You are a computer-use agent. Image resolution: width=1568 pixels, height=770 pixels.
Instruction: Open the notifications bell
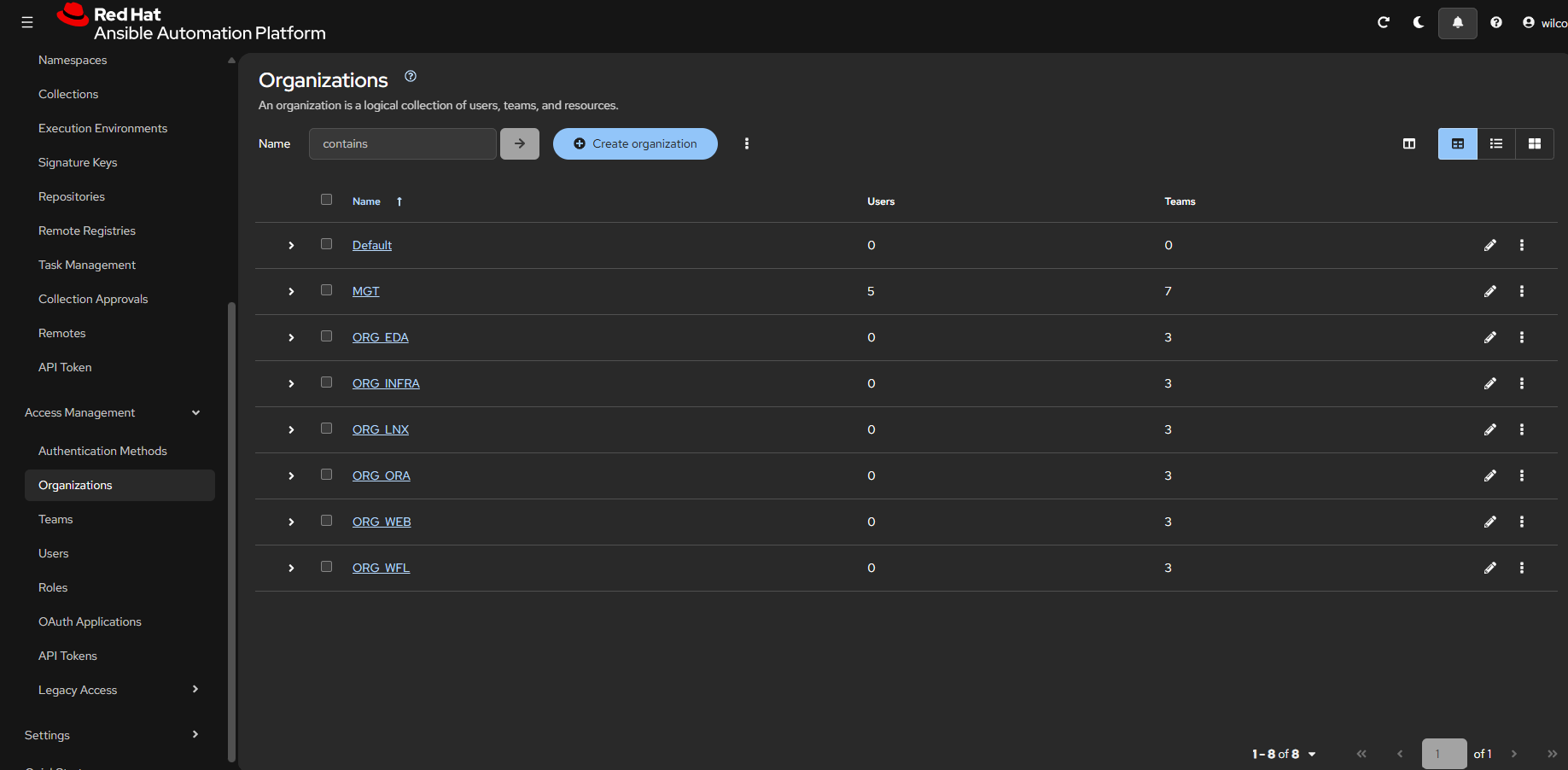pos(1458,23)
